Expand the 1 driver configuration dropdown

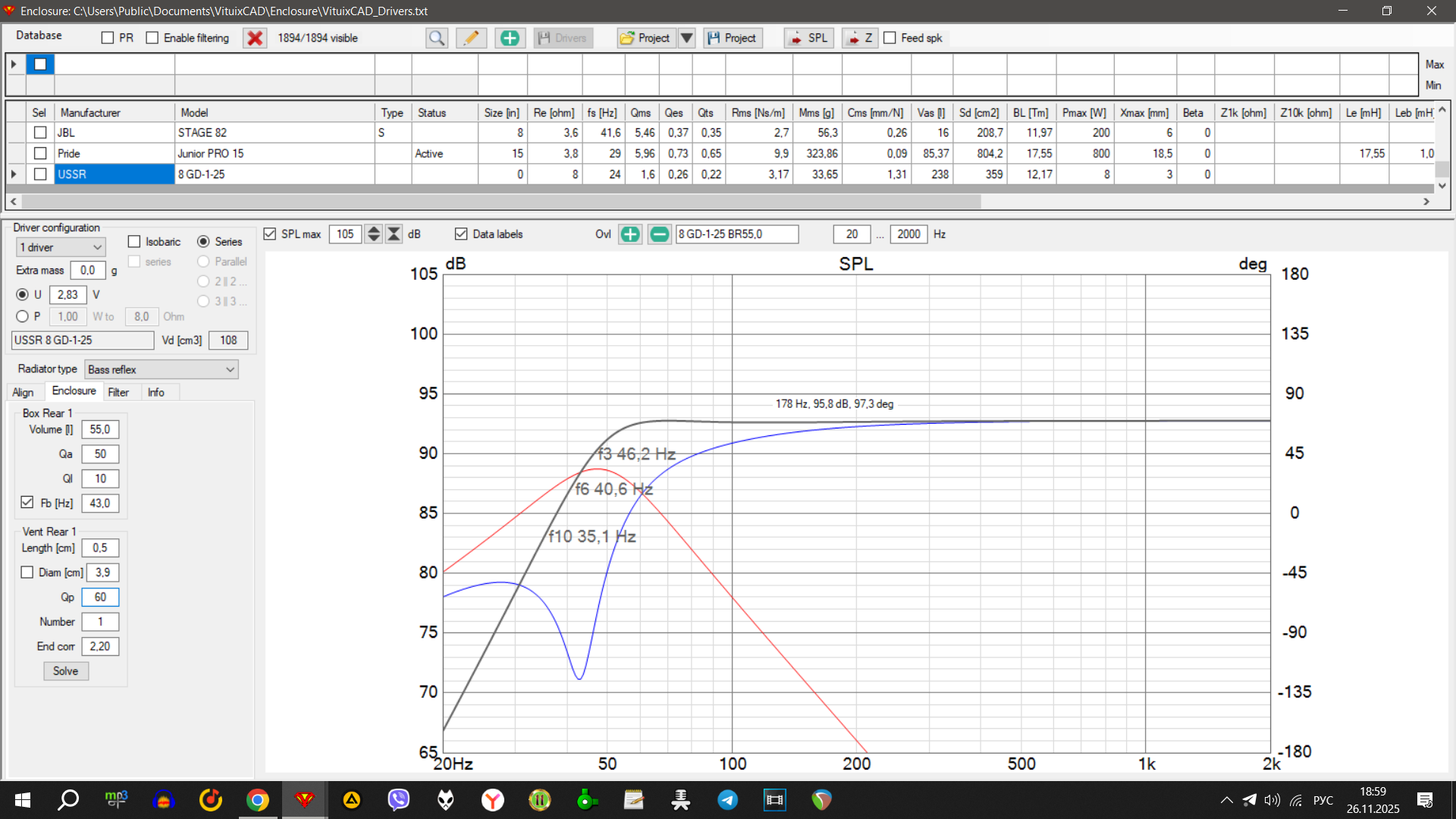click(61, 248)
